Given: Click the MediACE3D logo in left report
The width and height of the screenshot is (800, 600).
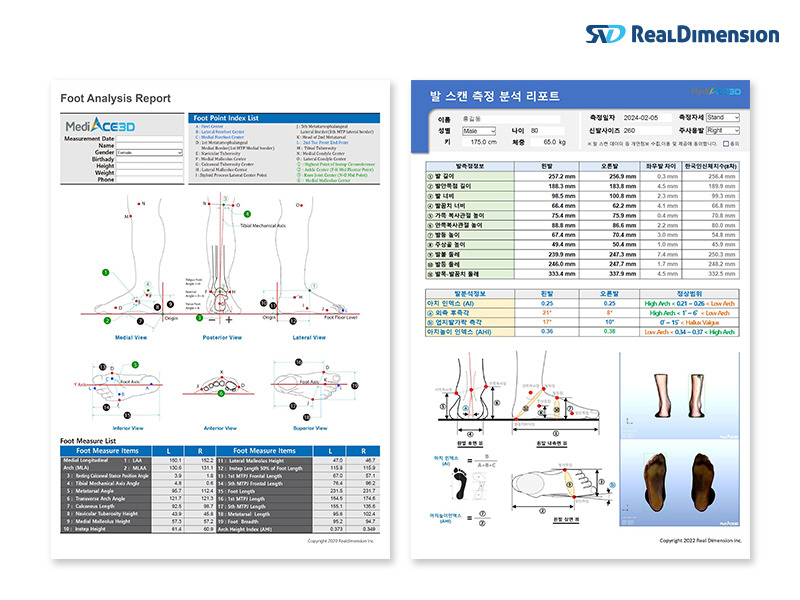Looking at the screenshot, I should point(99,127).
